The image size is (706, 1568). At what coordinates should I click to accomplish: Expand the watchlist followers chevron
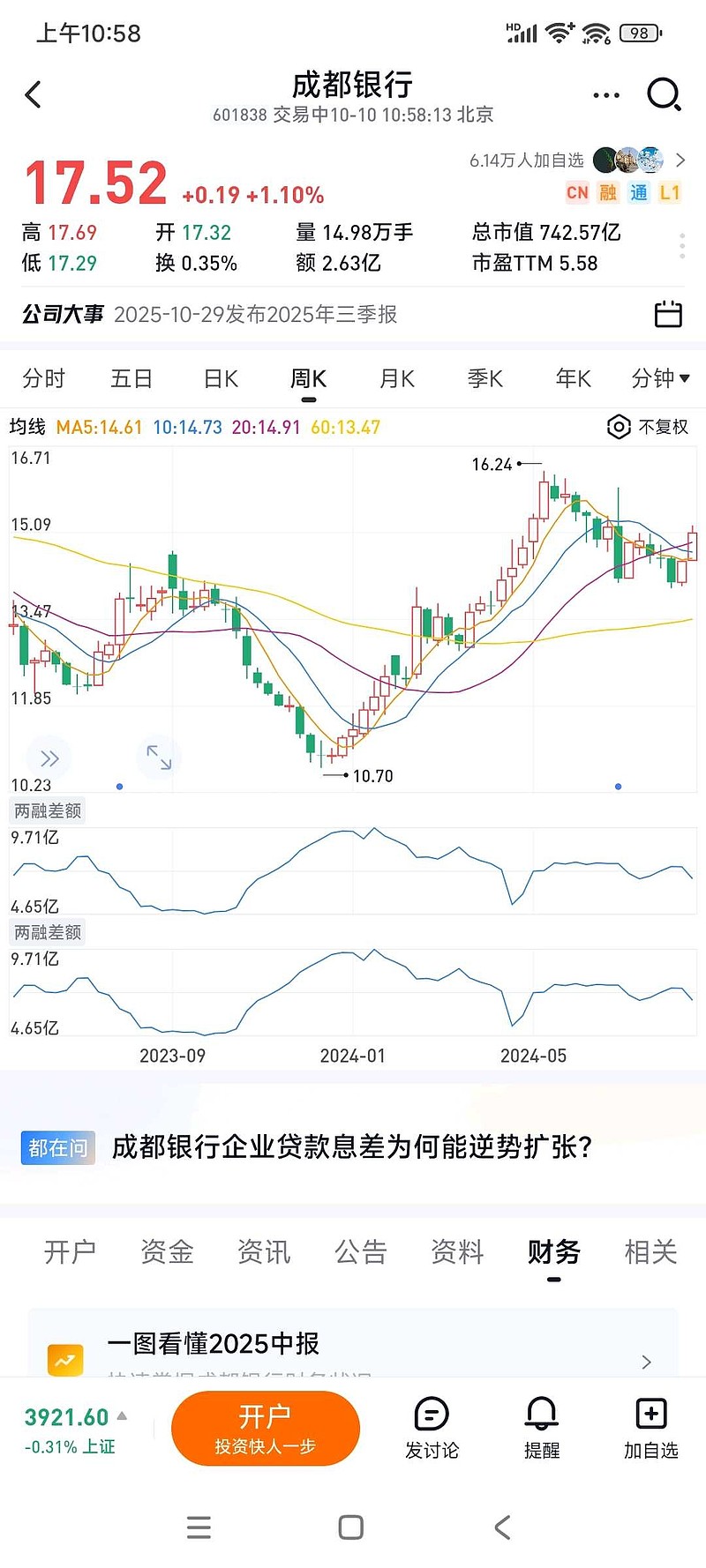point(680,160)
